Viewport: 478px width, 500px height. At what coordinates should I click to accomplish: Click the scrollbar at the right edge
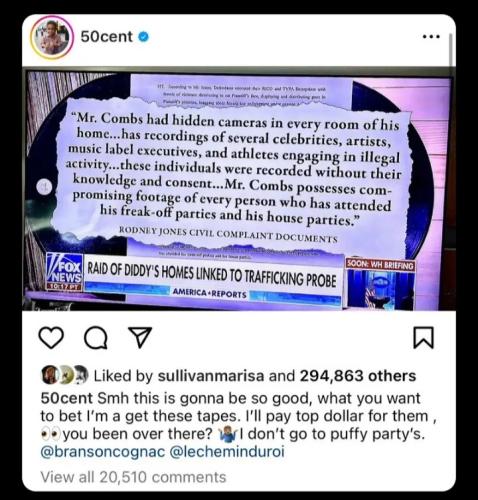tap(451, 50)
